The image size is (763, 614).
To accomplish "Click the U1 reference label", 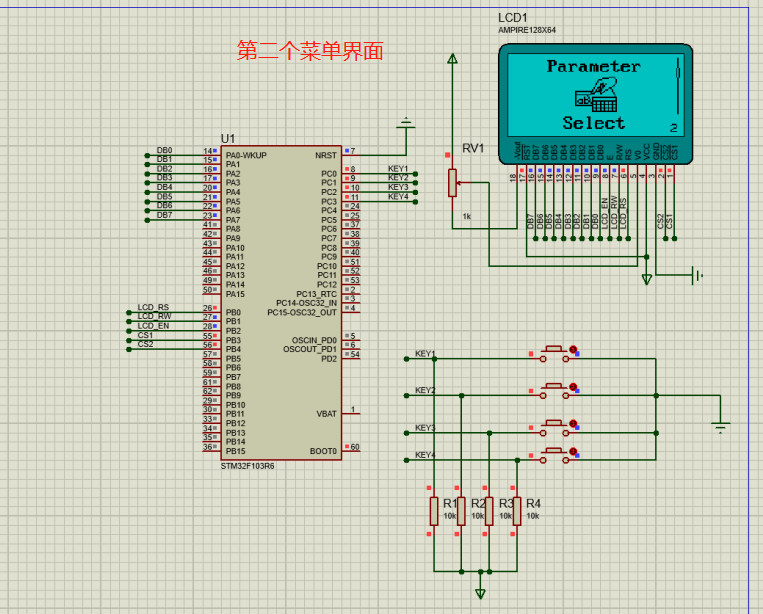I will (228, 139).
